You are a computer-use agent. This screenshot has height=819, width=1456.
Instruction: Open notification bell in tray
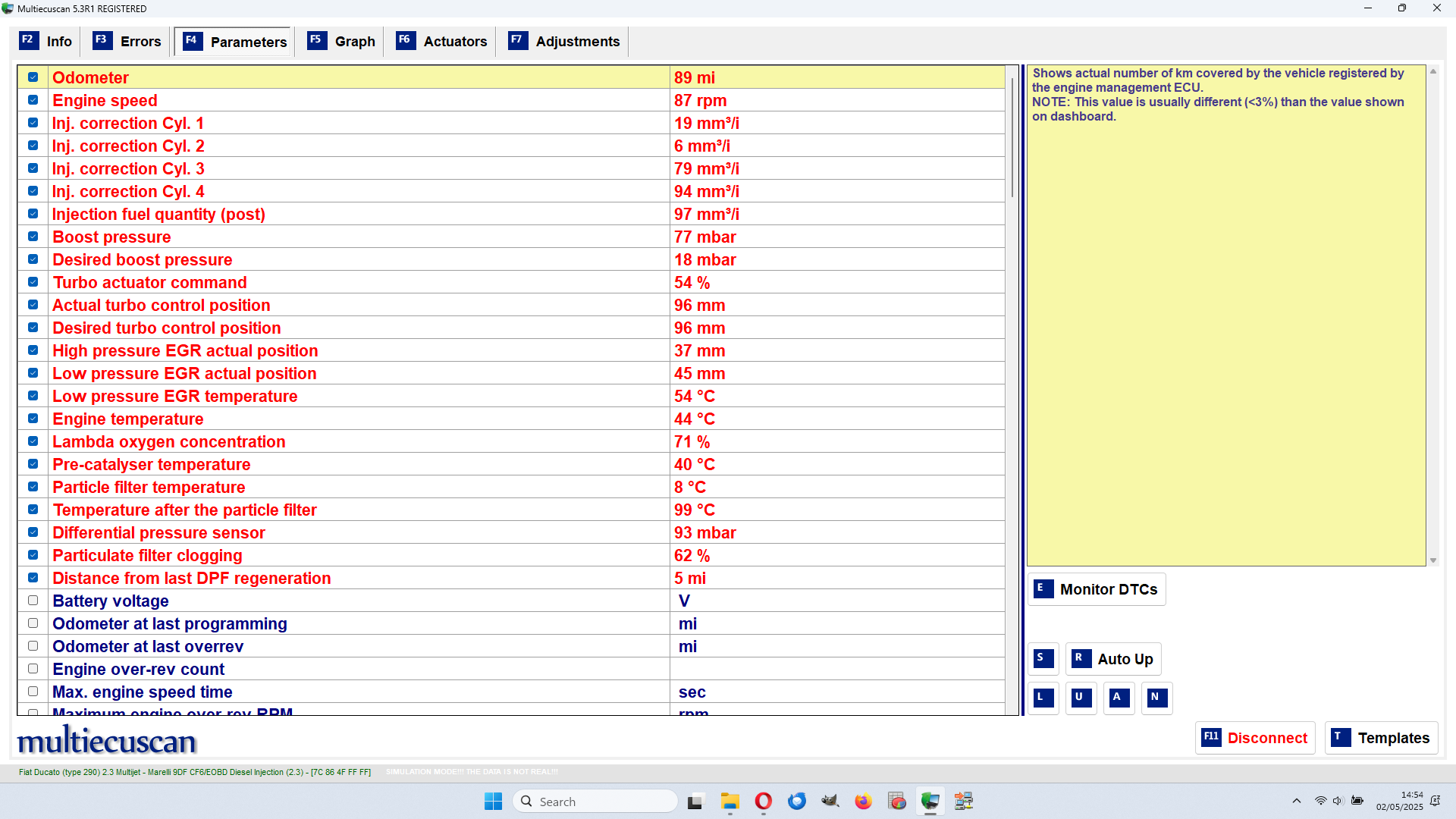point(1435,801)
